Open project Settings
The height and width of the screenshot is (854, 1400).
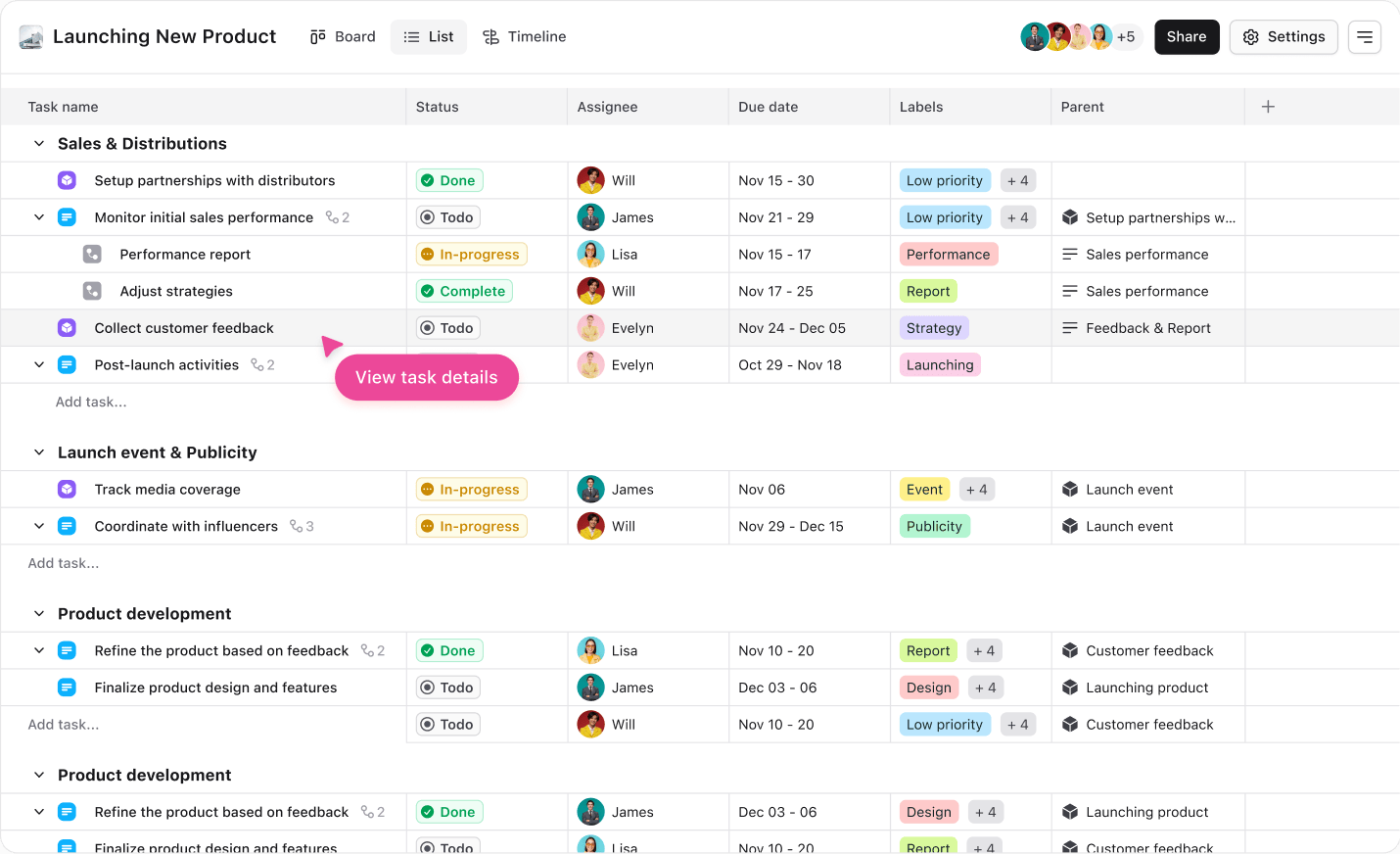[1283, 37]
